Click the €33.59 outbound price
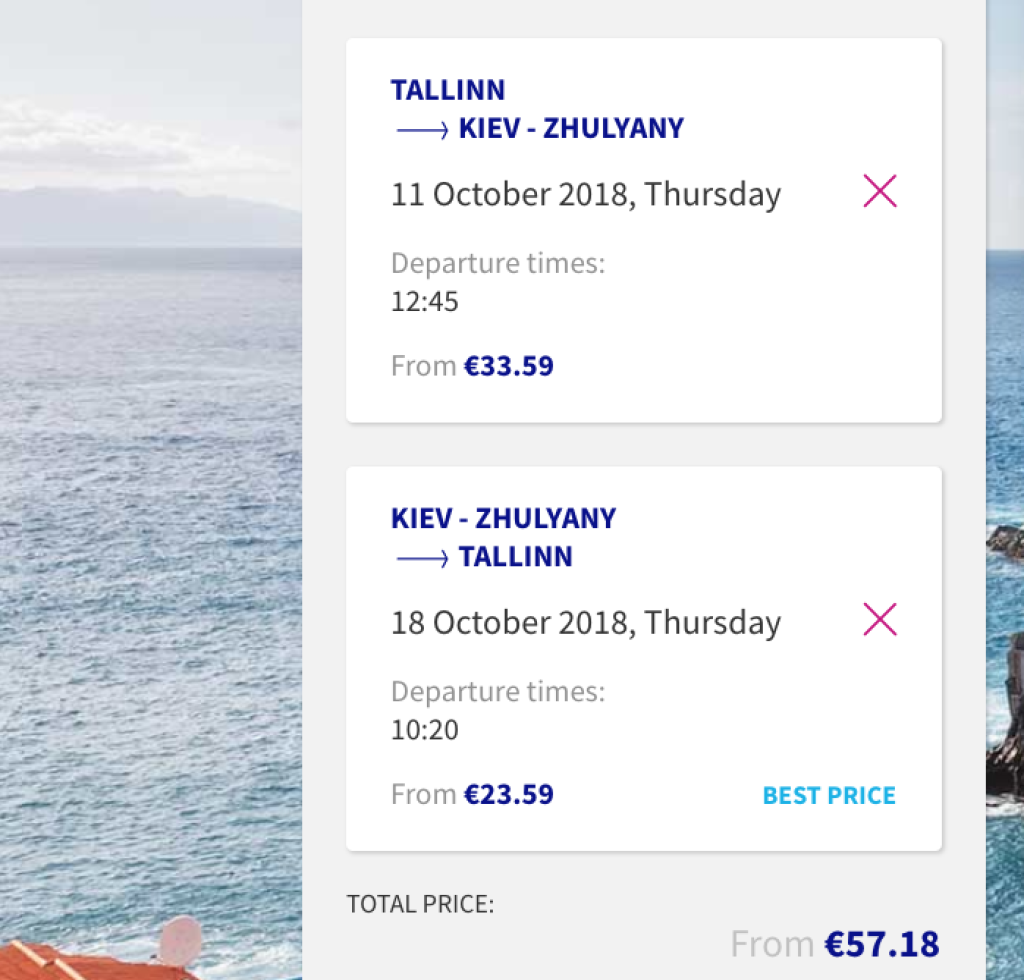The image size is (1024, 980). coord(508,366)
